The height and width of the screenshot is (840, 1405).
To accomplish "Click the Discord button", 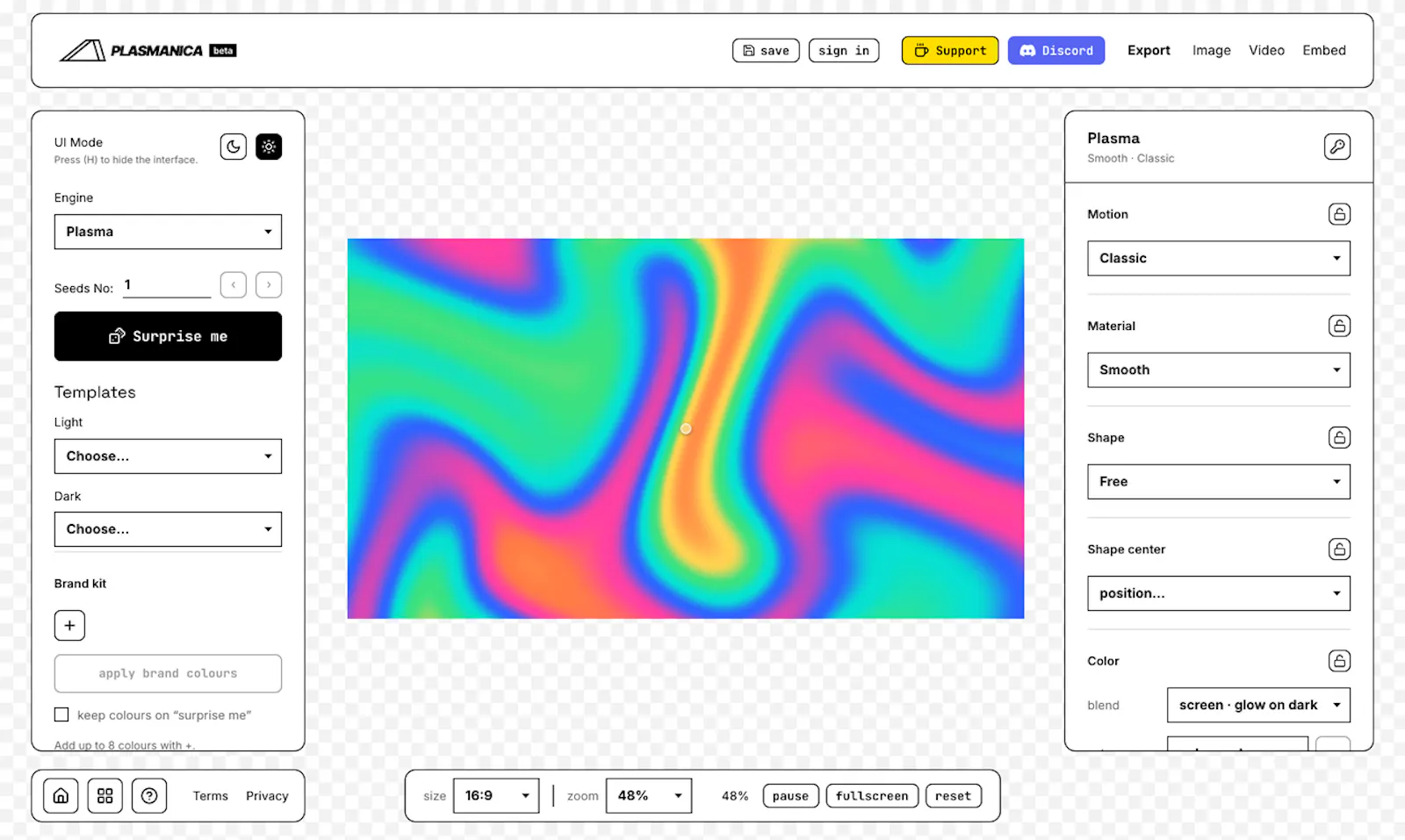I will [1056, 51].
